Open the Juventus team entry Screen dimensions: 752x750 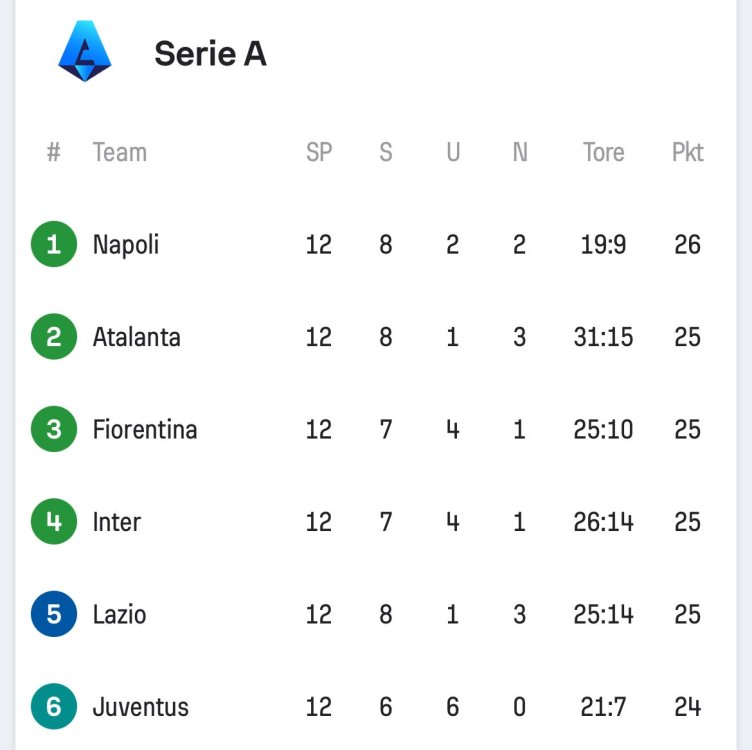[141, 707]
